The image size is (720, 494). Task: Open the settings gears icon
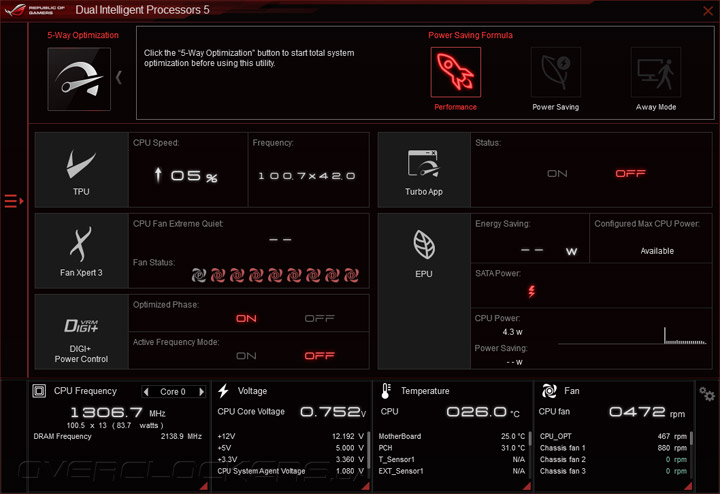707,394
